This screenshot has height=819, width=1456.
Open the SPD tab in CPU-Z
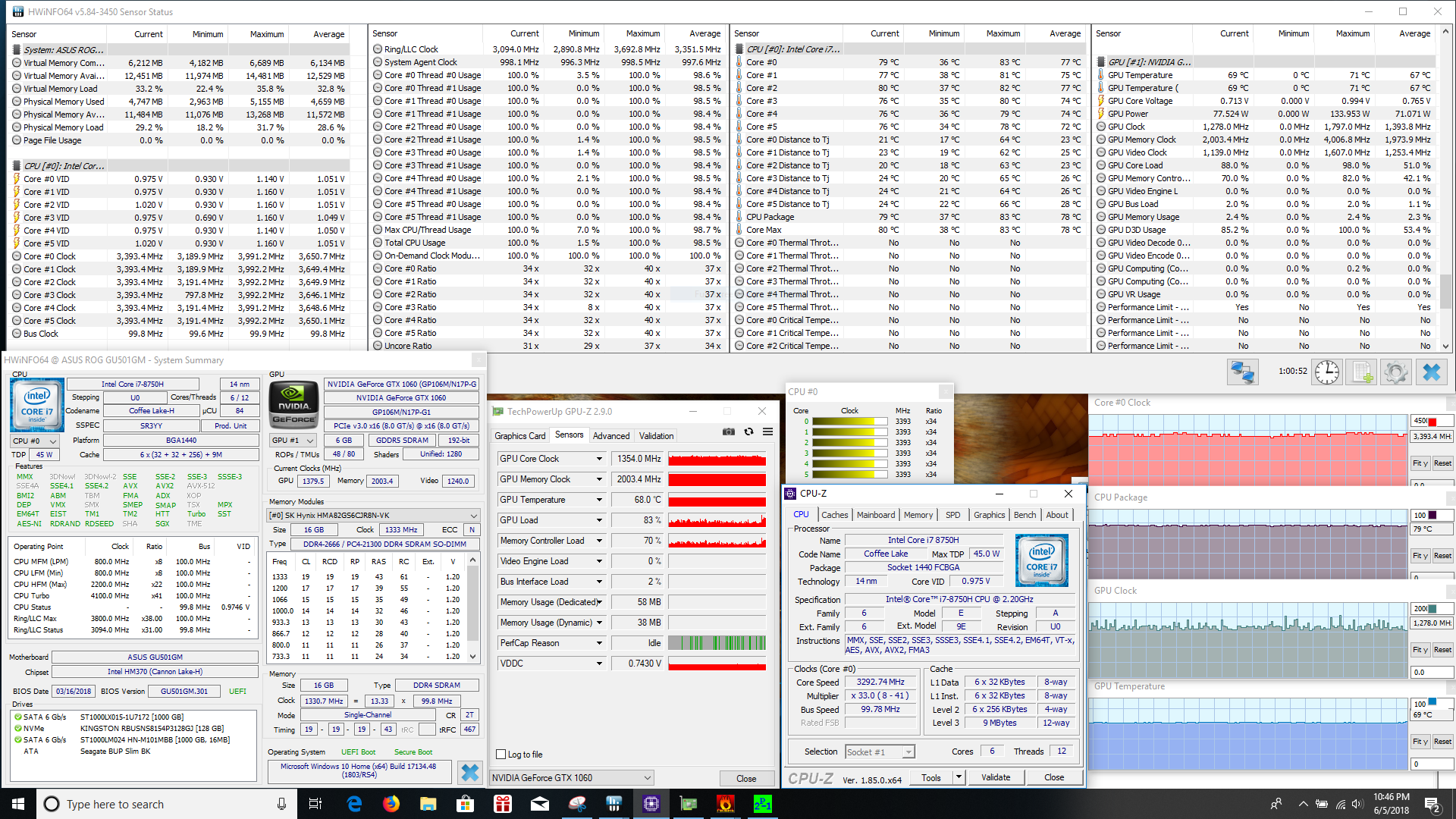(x=953, y=515)
